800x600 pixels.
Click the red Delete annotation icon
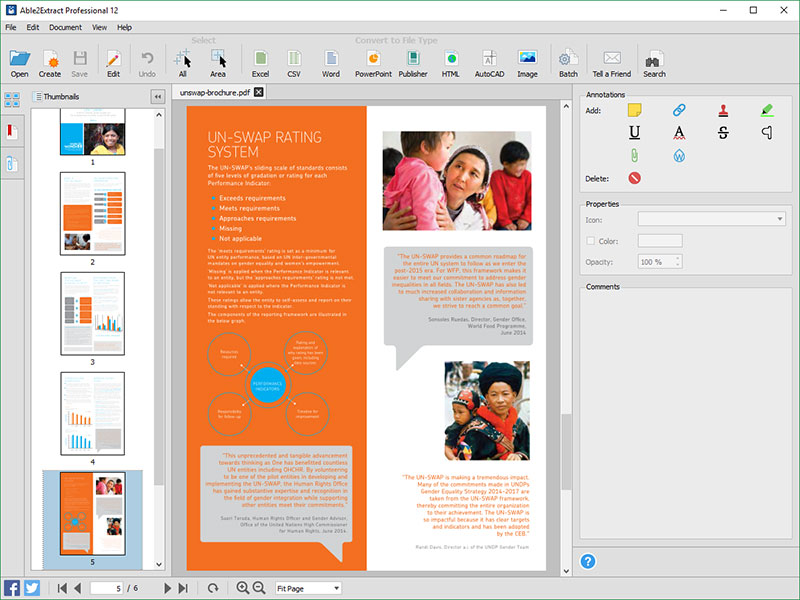click(635, 178)
